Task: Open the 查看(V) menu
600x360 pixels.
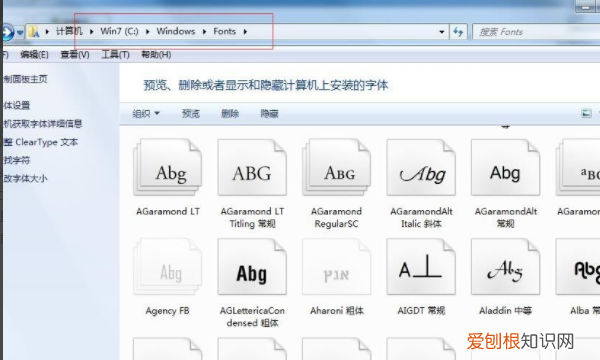Action: pos(75,55)
